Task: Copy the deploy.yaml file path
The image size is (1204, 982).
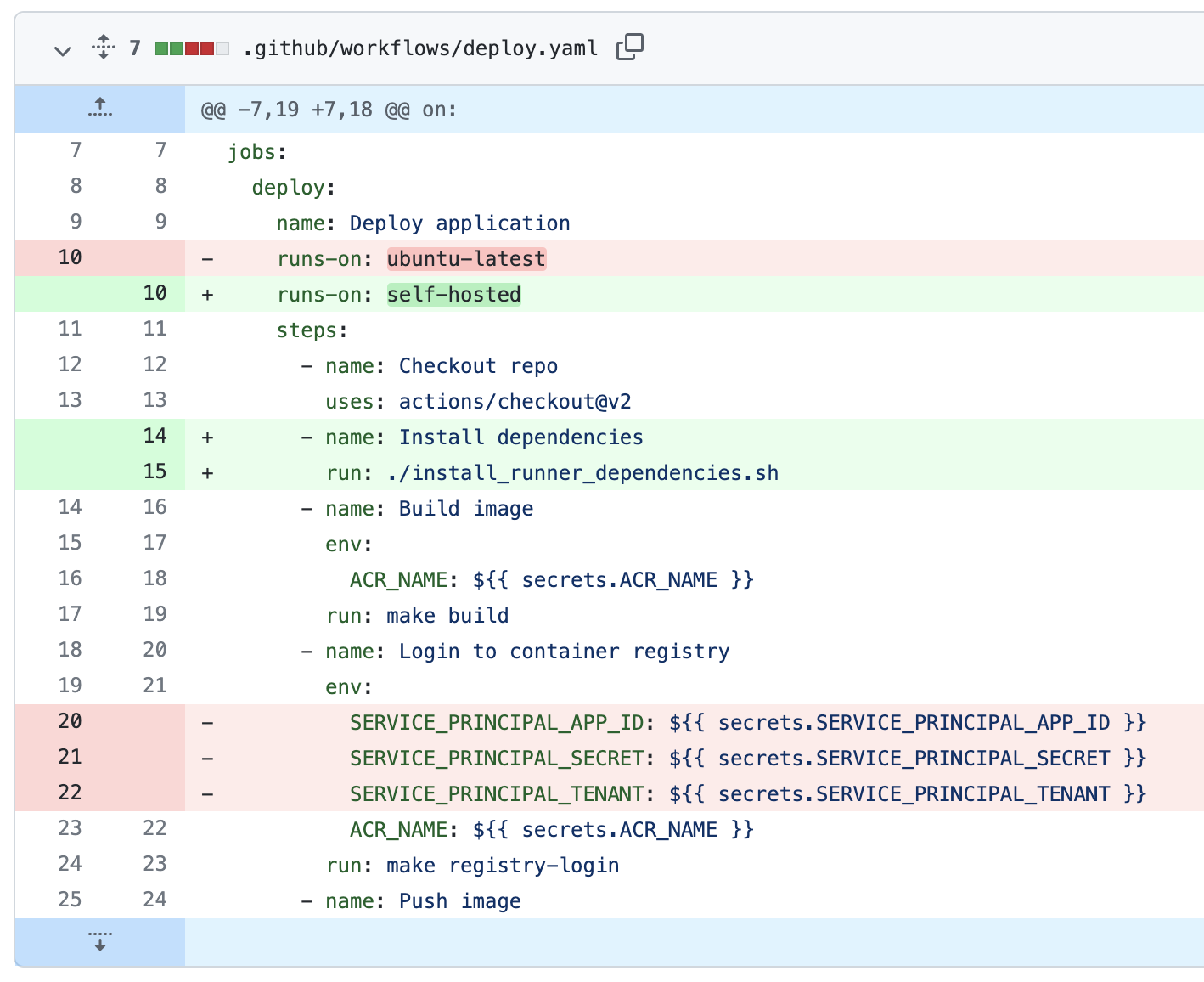Action: 630,48
